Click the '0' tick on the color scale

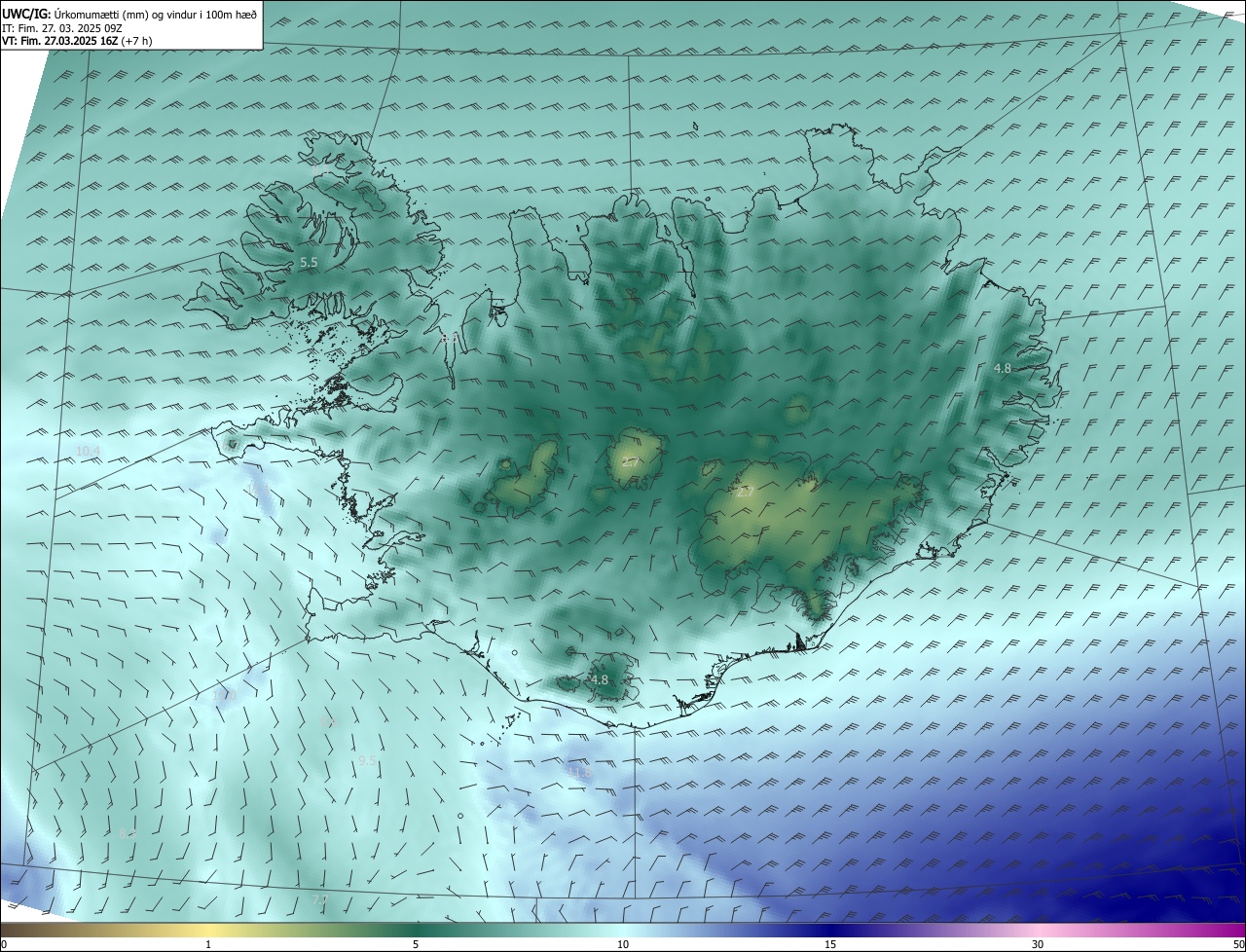tap(4, 944)
